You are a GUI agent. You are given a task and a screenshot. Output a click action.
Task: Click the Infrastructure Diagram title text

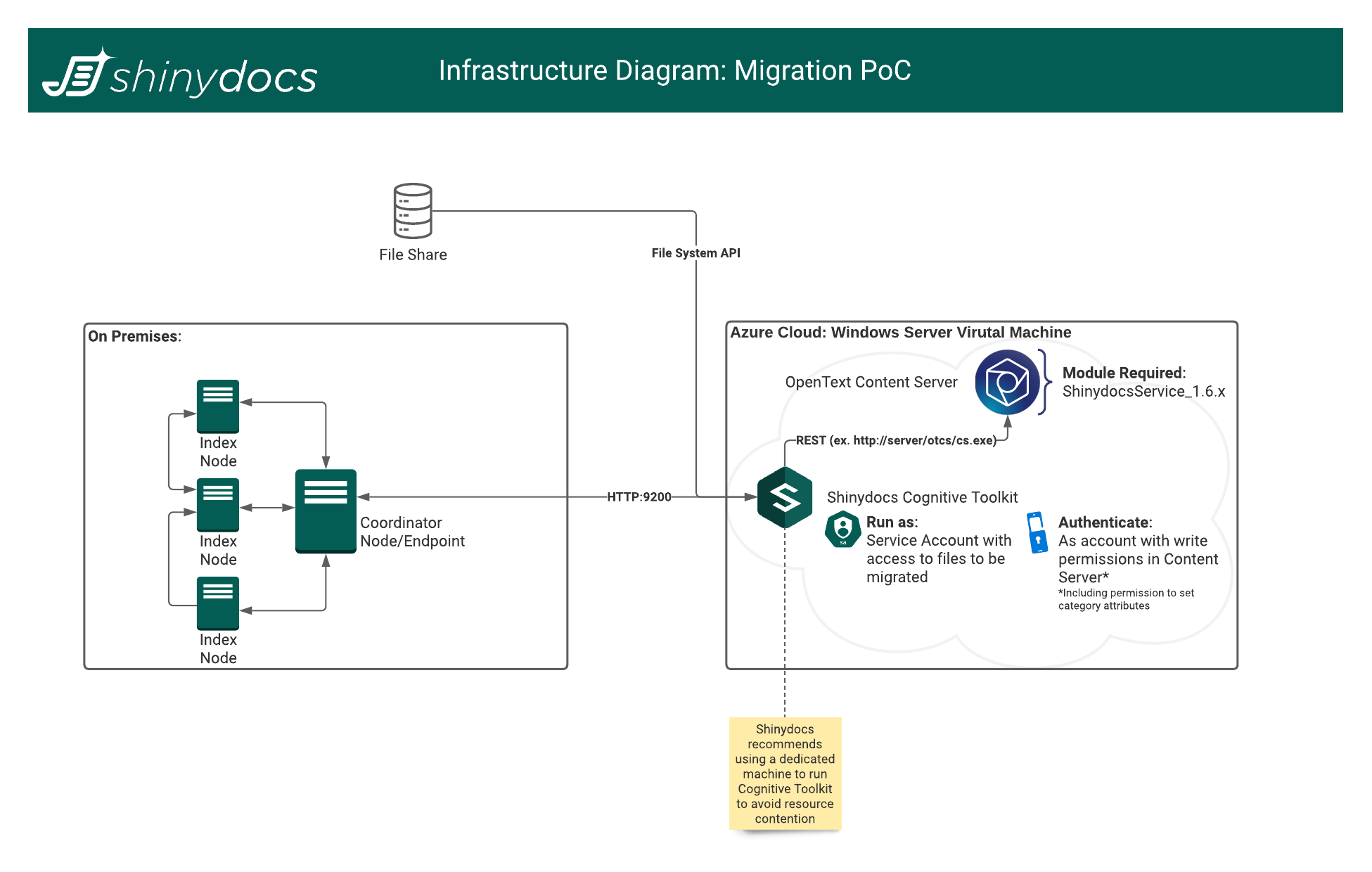[x=674, y=71]
